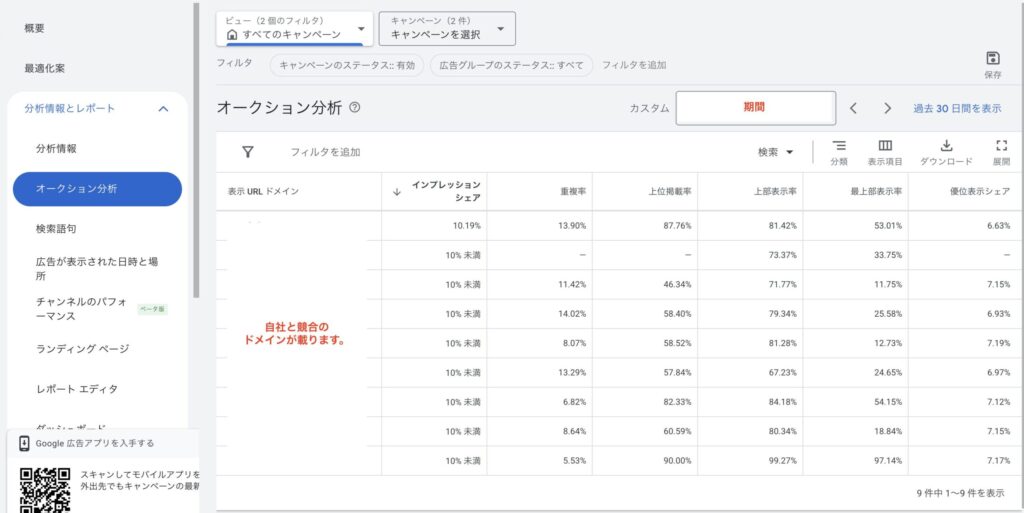This screenshot has width=1024, height=513.
Task: Open the 検索 dropdown in table toolbar
Action: click(x=775, y=152)
